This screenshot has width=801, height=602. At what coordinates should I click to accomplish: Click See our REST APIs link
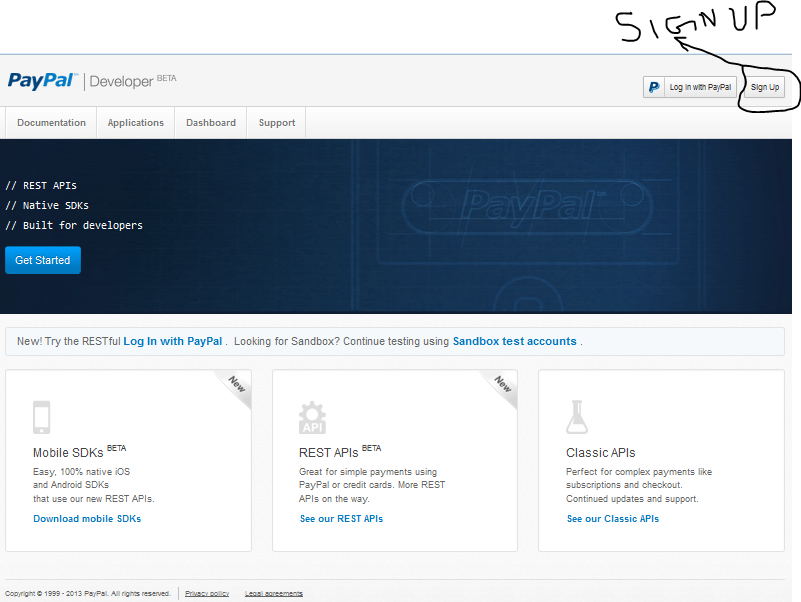point(341,519)
